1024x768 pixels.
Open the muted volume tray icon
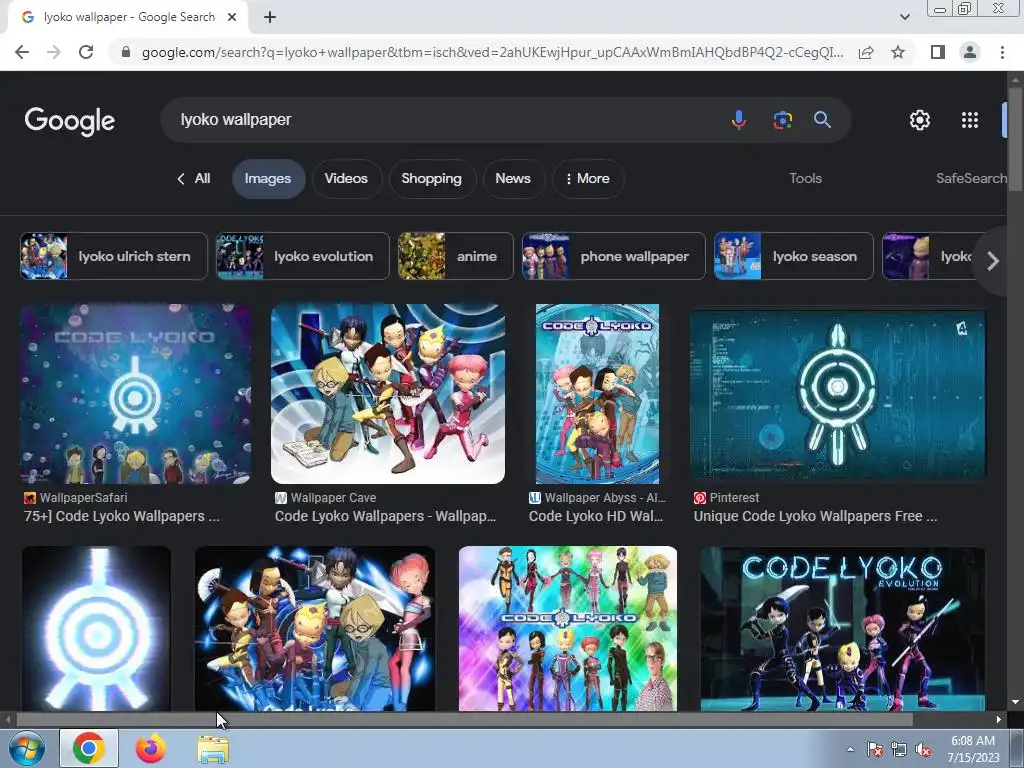[923, 750]
